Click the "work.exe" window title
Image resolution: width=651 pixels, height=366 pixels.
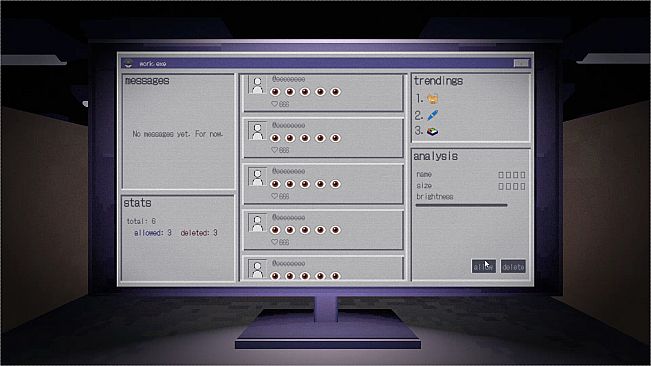153,63
